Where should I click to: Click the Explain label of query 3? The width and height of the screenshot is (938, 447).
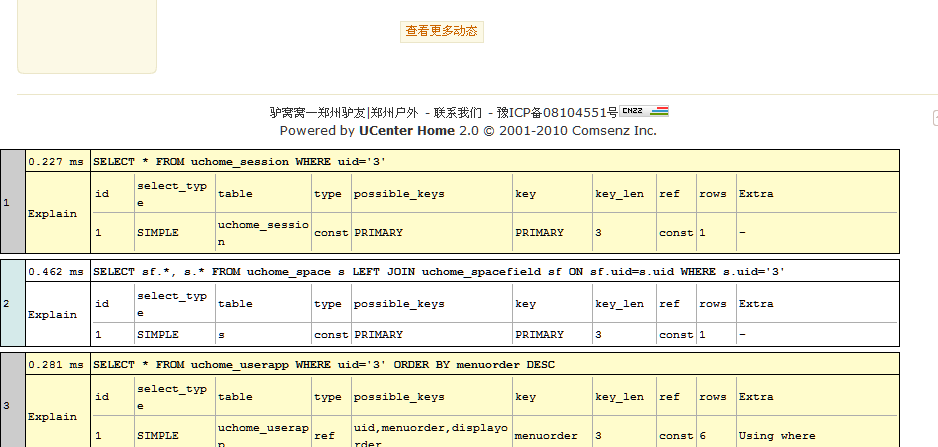point(52,416)
